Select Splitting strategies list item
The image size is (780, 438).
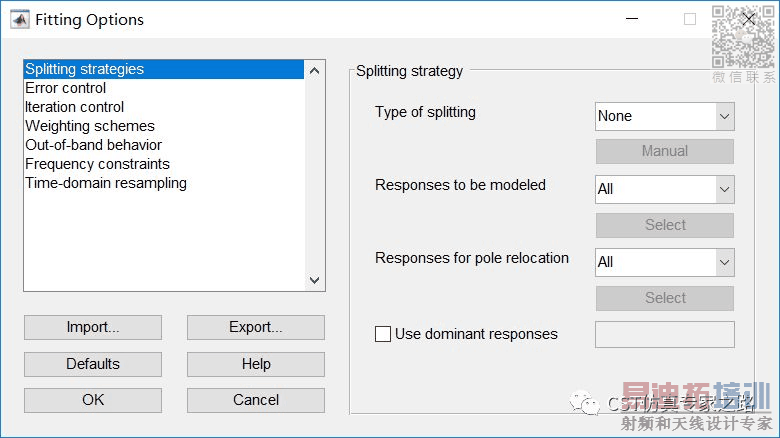85,69
